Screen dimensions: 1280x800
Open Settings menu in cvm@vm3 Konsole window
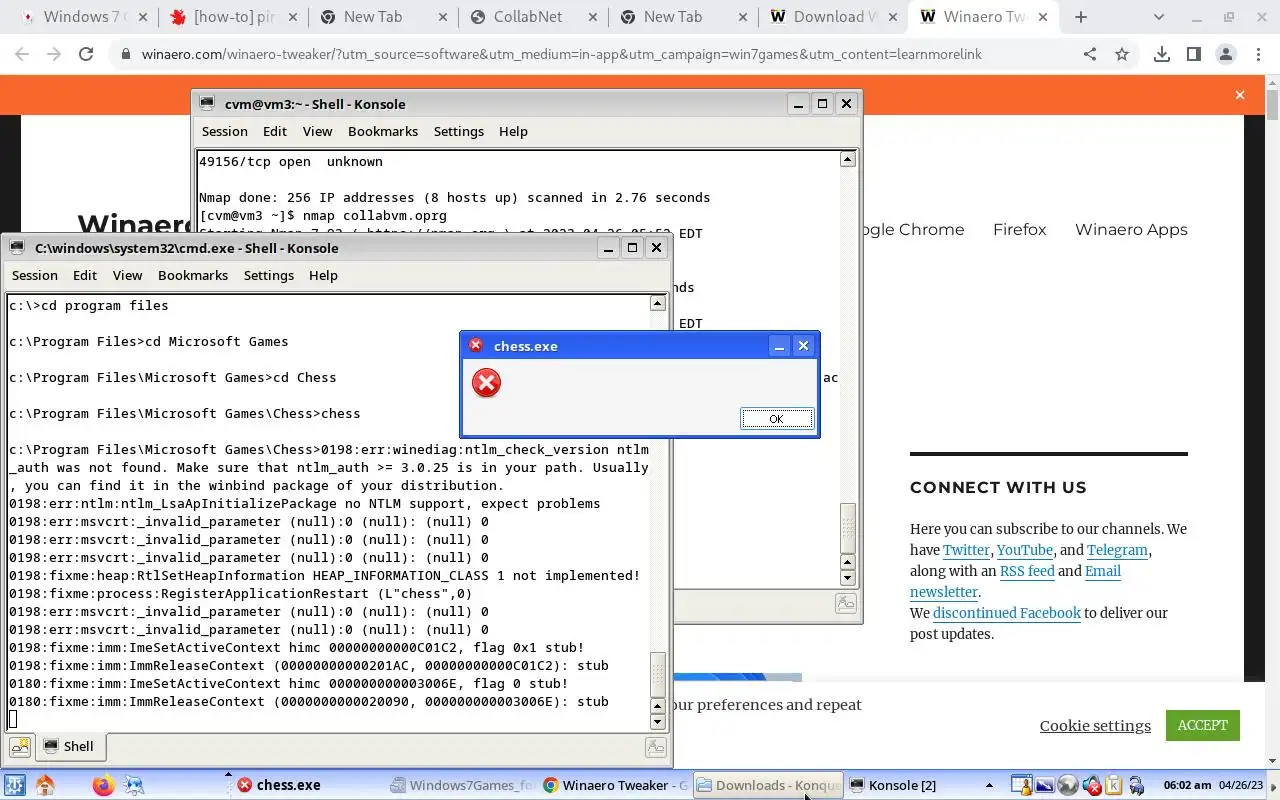[459, 131]
